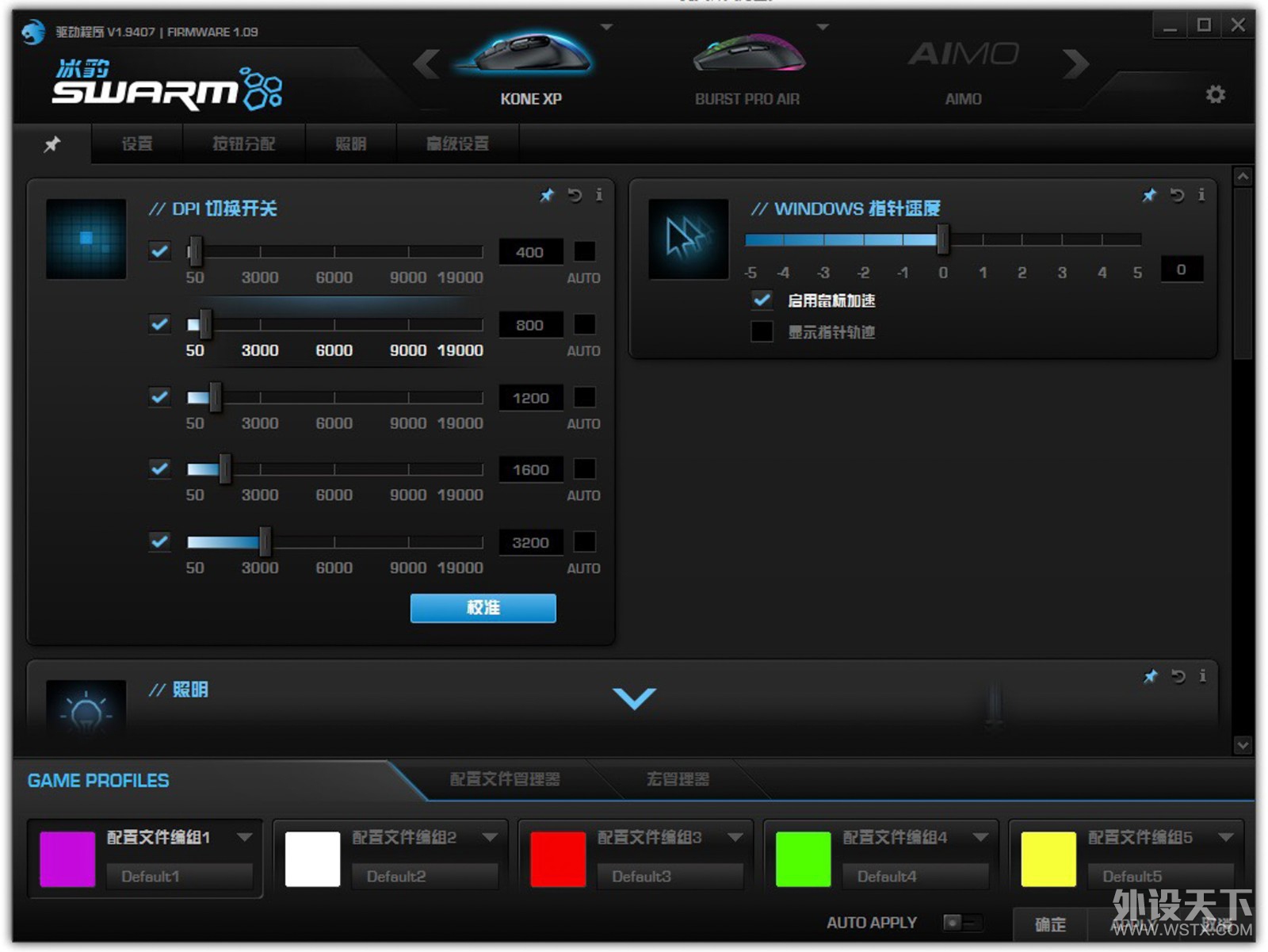Enable AUTO box for 1600 DPI row

pyautogui.click(x=585, y=468)
